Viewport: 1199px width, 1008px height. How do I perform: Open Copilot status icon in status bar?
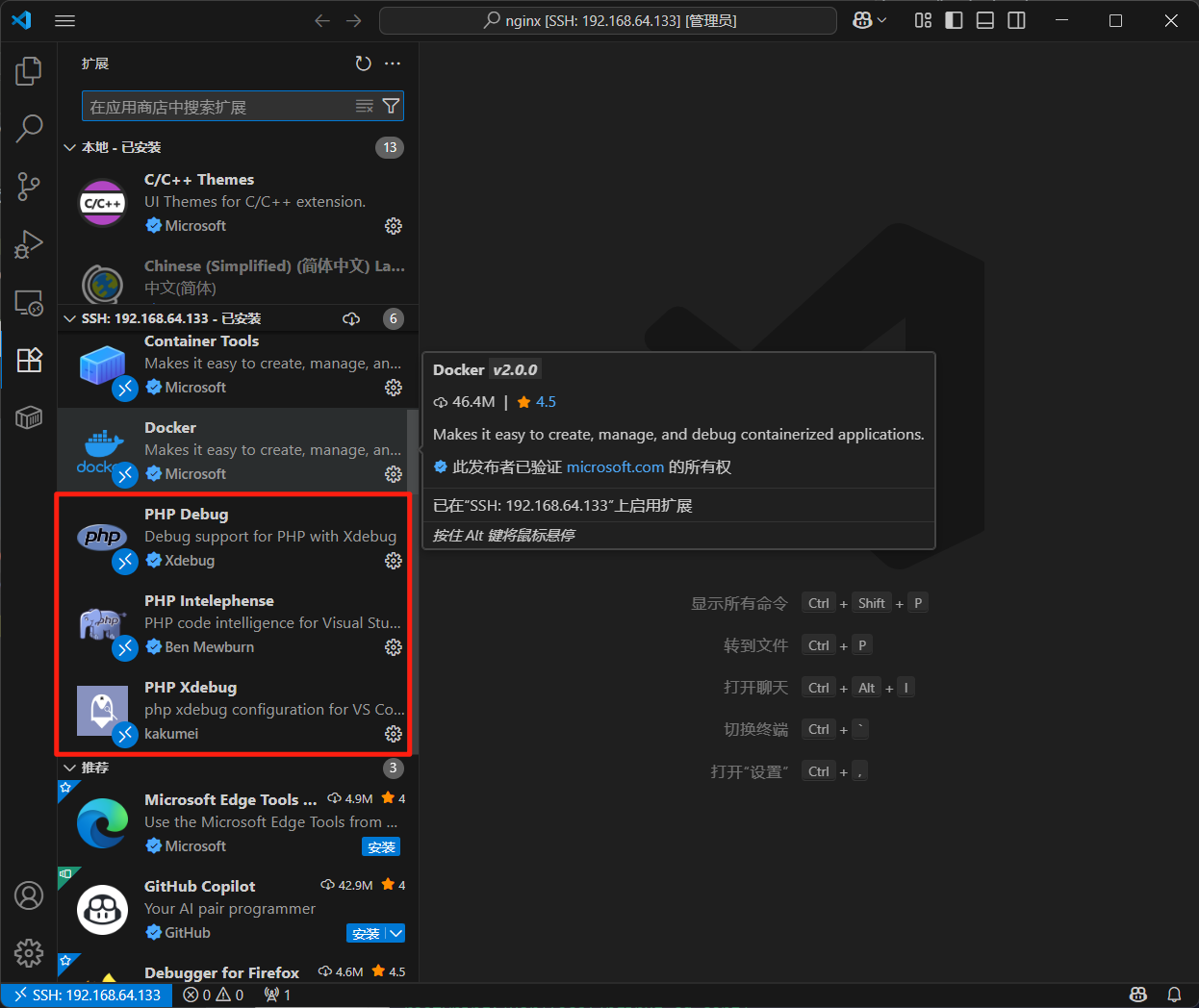(1138, 995)
